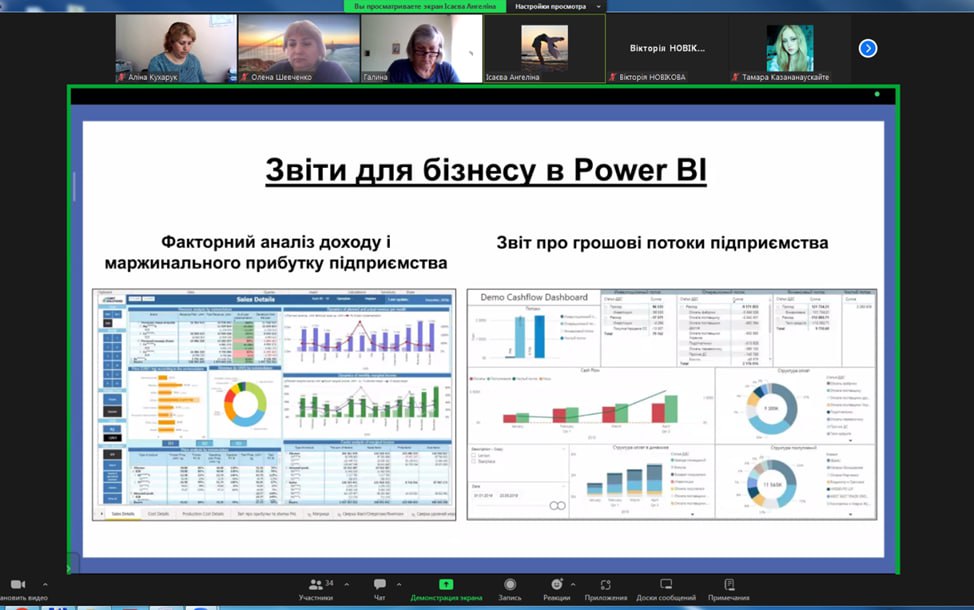Select Аліна Кухарук video thumbnail
974x610 pixels.
pyautogui.click(x=176, y=48)
